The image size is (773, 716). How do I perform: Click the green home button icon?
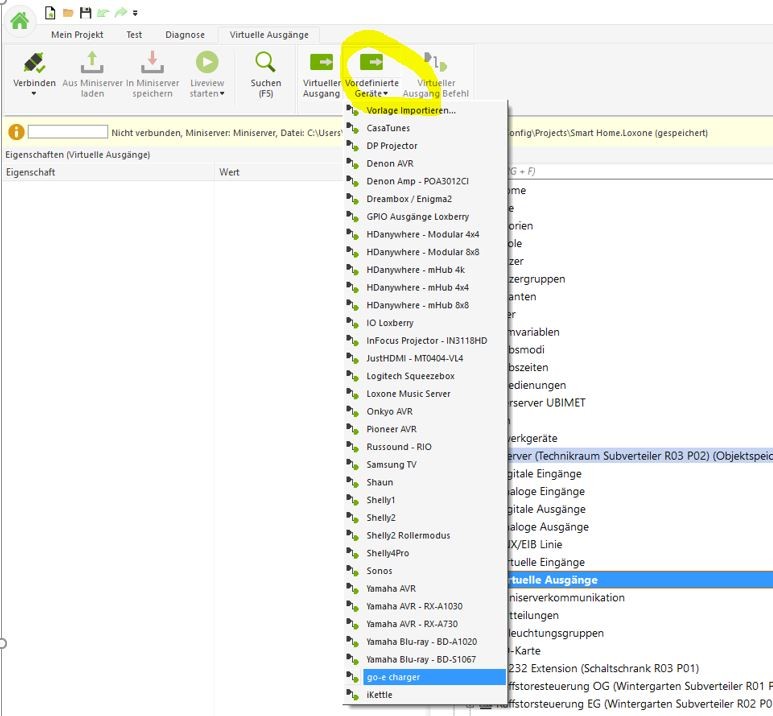[x=19, y=19]
